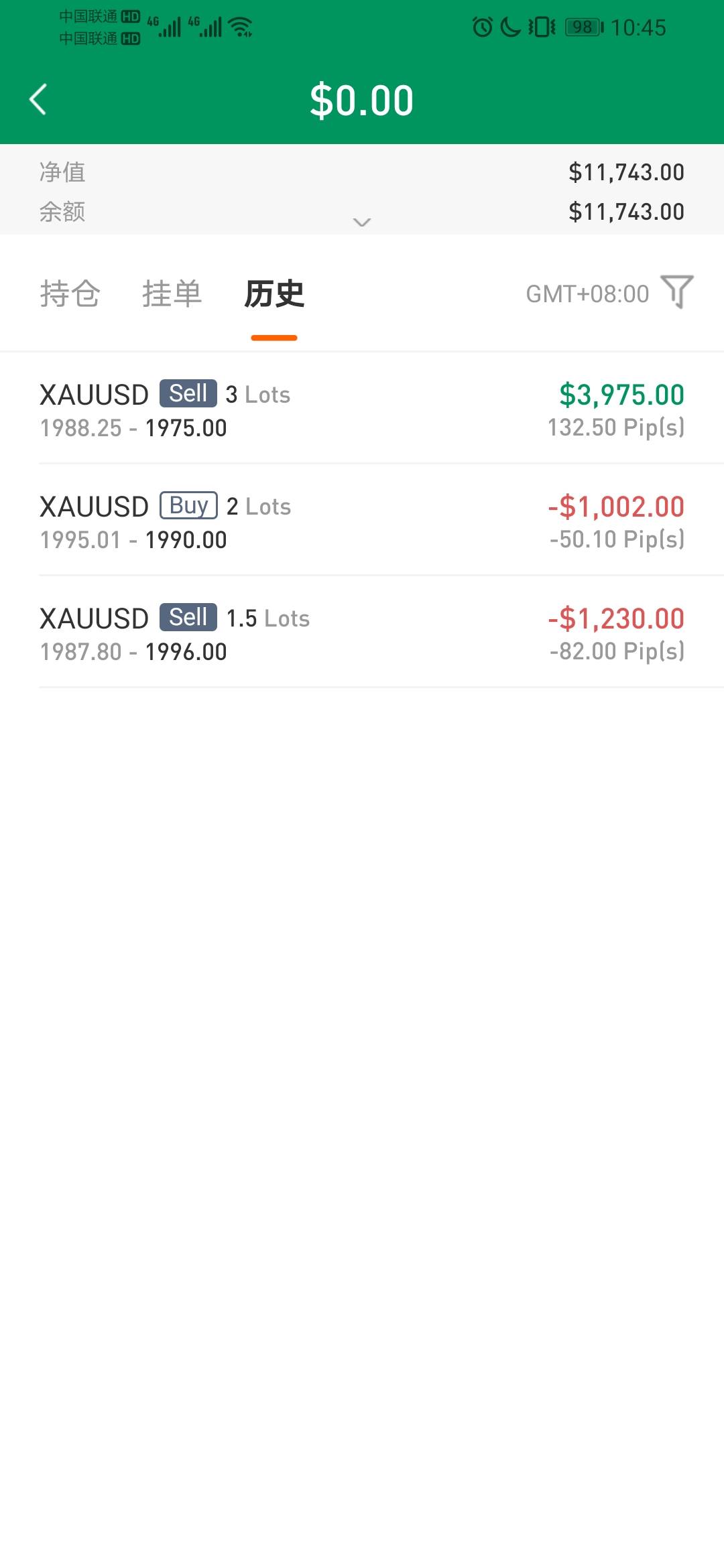Tap the Wi-Fi status icon
Image resolution: width=724 pixels, height=1568 pixels.
pos(241,27)
